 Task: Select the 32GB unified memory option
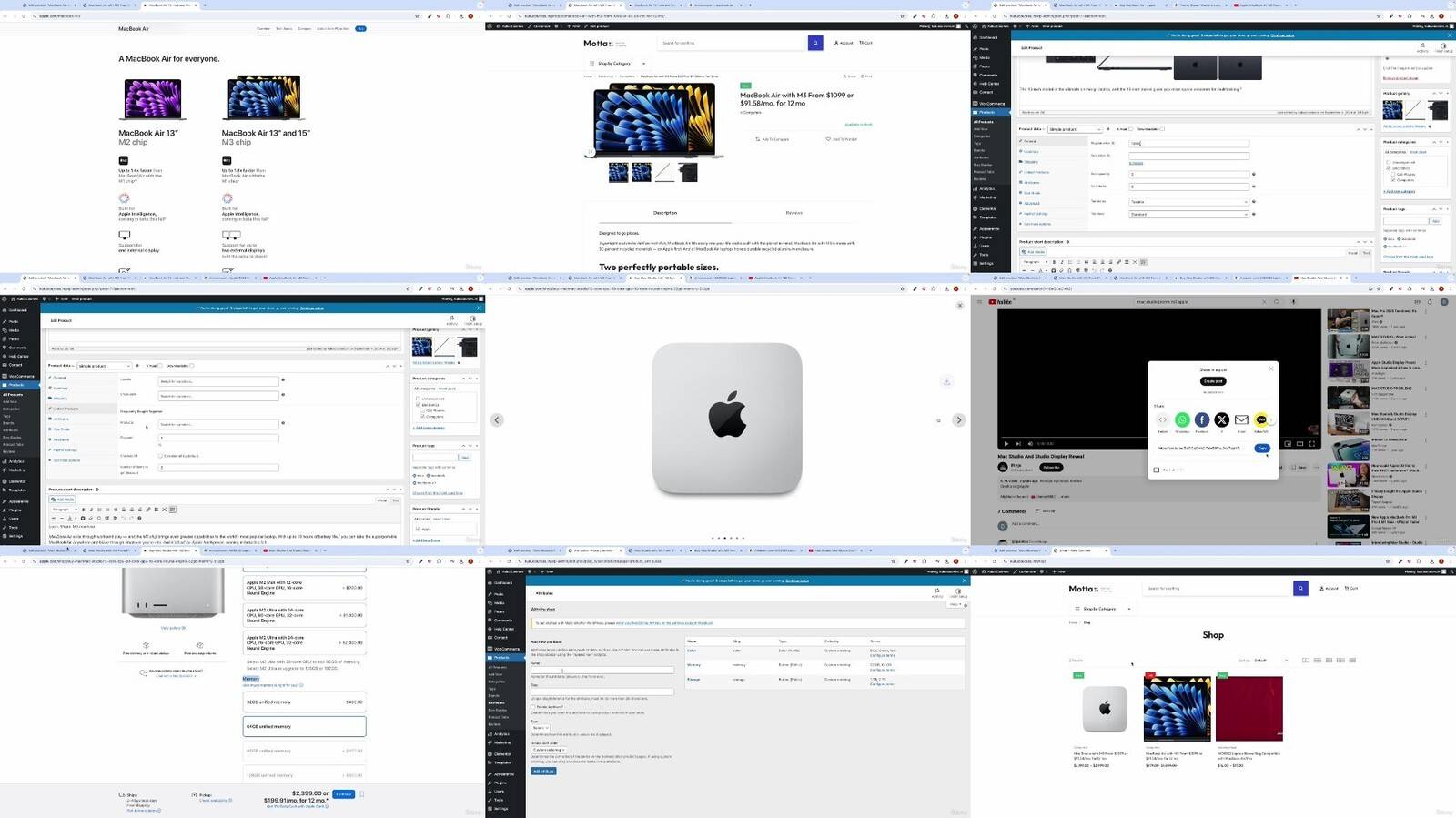pos(304,702)
